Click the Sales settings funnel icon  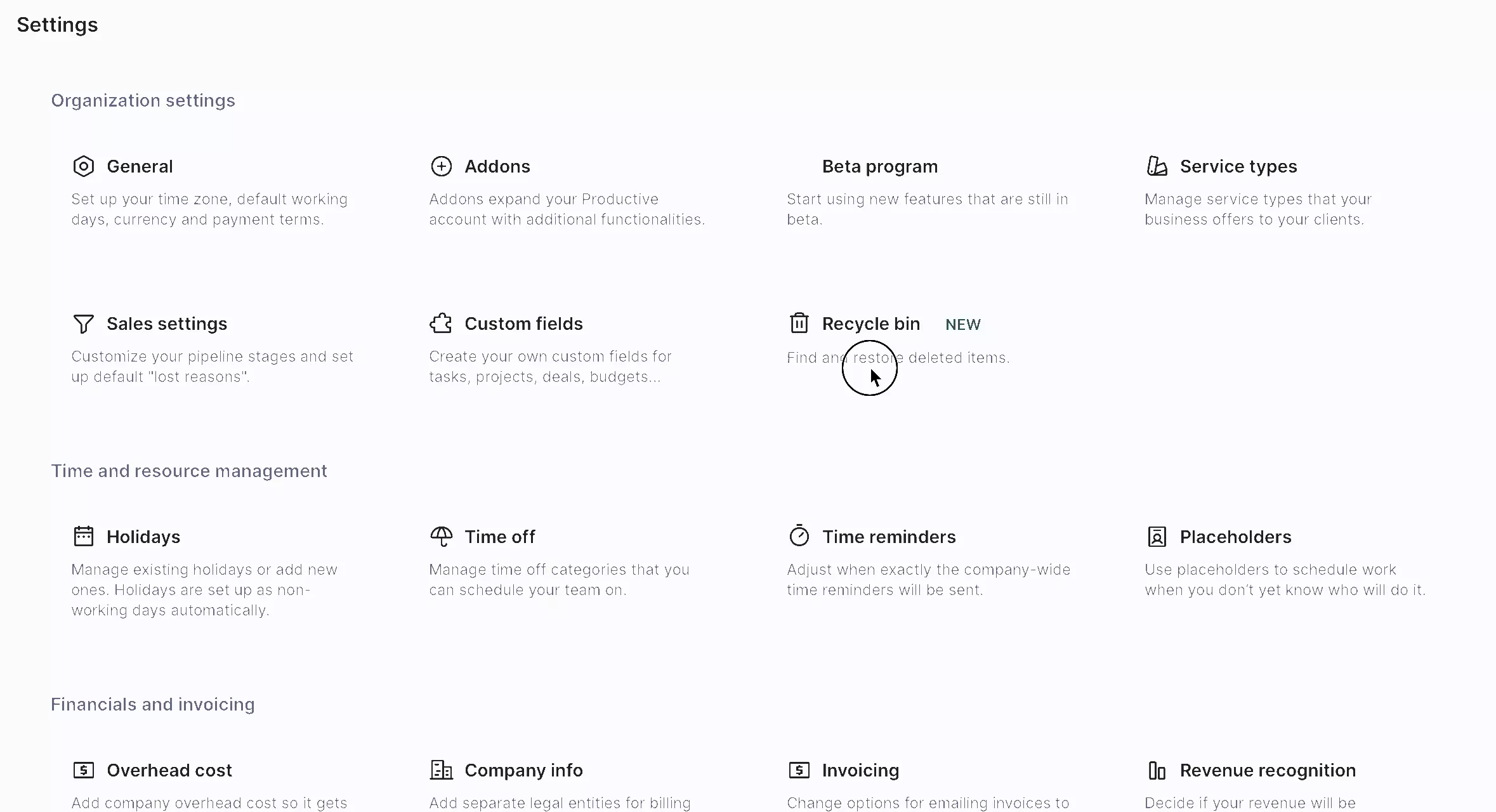pos(84,324)
